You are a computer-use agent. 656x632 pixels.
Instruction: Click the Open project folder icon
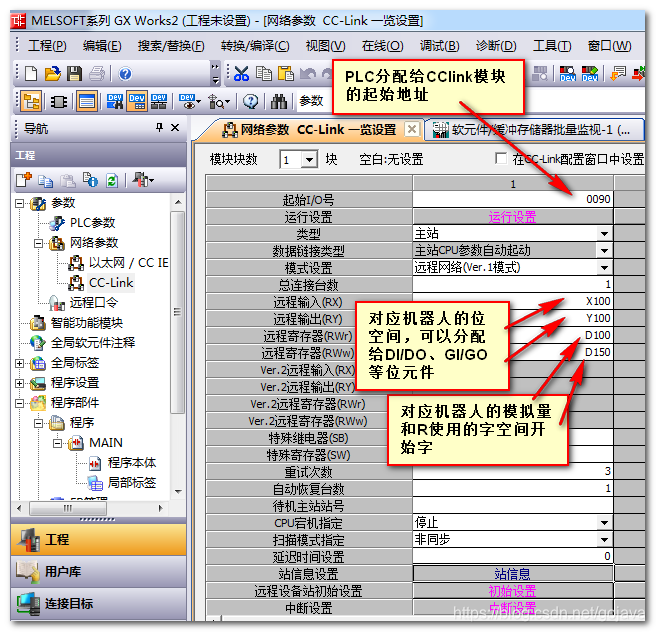coord(53,74)
